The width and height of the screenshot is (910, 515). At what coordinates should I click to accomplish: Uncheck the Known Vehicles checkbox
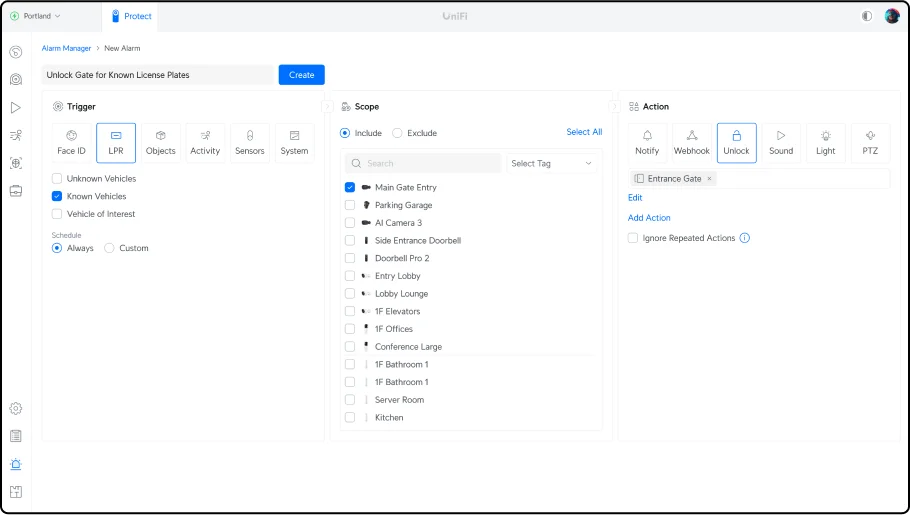[57, 196]
